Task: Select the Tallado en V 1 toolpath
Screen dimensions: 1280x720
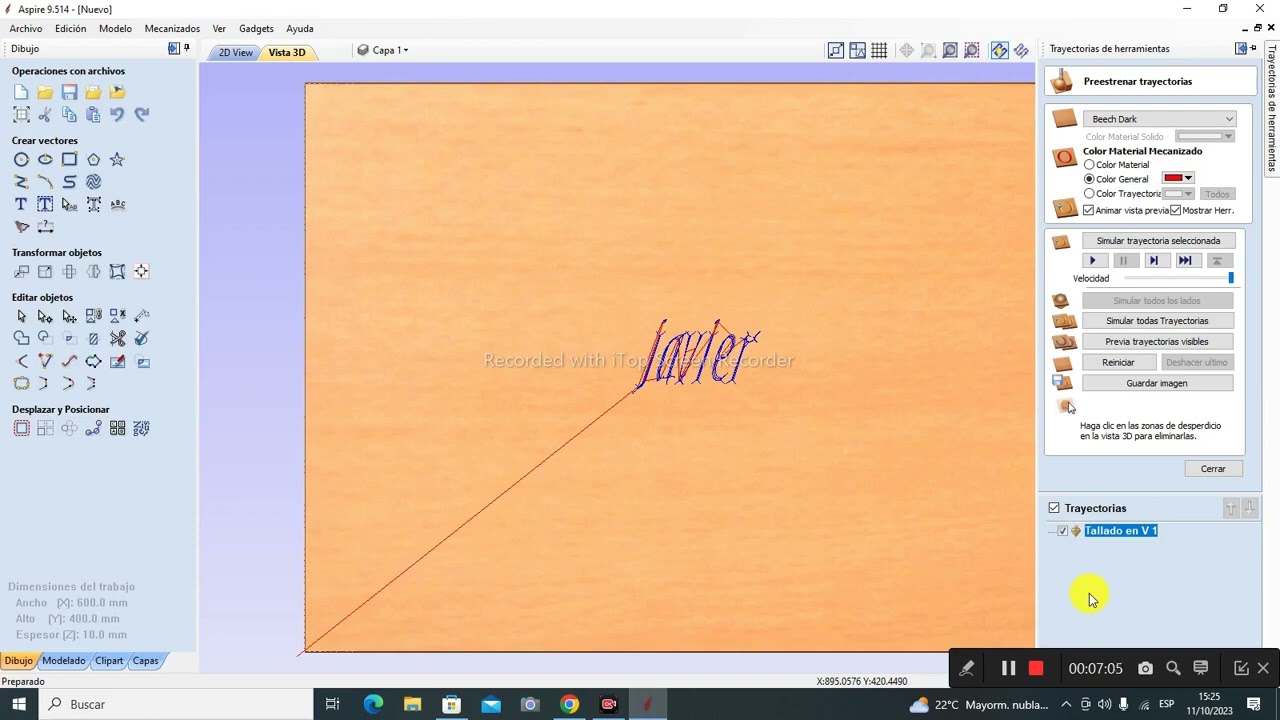Action: click(1121, 531)
